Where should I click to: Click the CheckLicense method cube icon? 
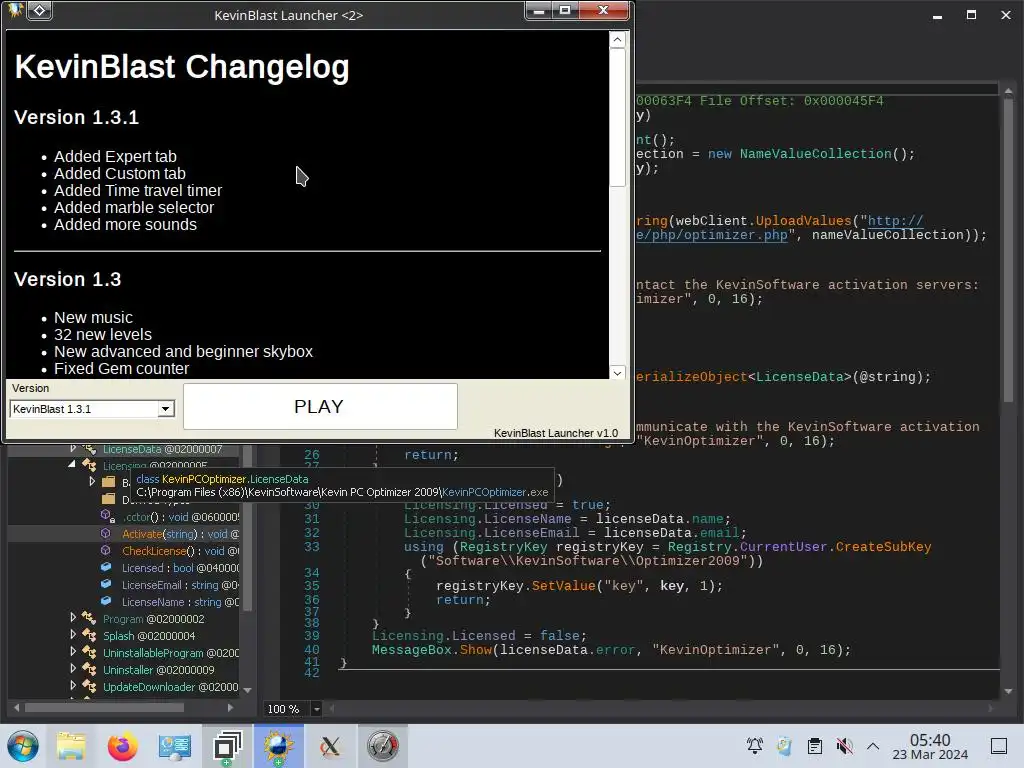106,551
